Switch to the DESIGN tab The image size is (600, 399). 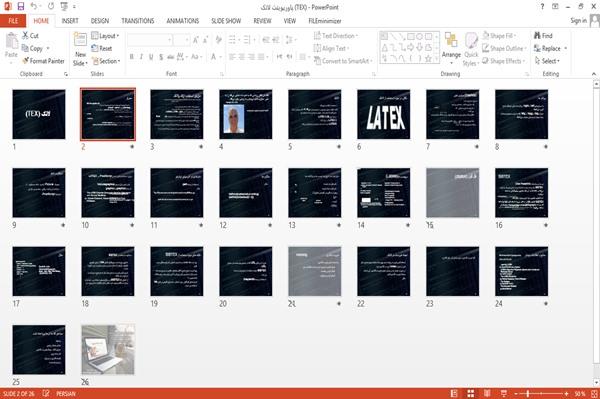(x=100, y=21)
